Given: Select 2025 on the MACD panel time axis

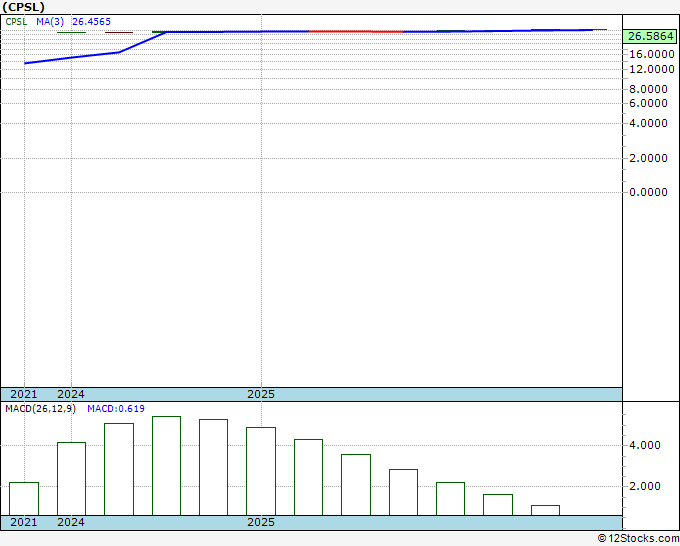Looking at the screenshot, I should (261, 522).
